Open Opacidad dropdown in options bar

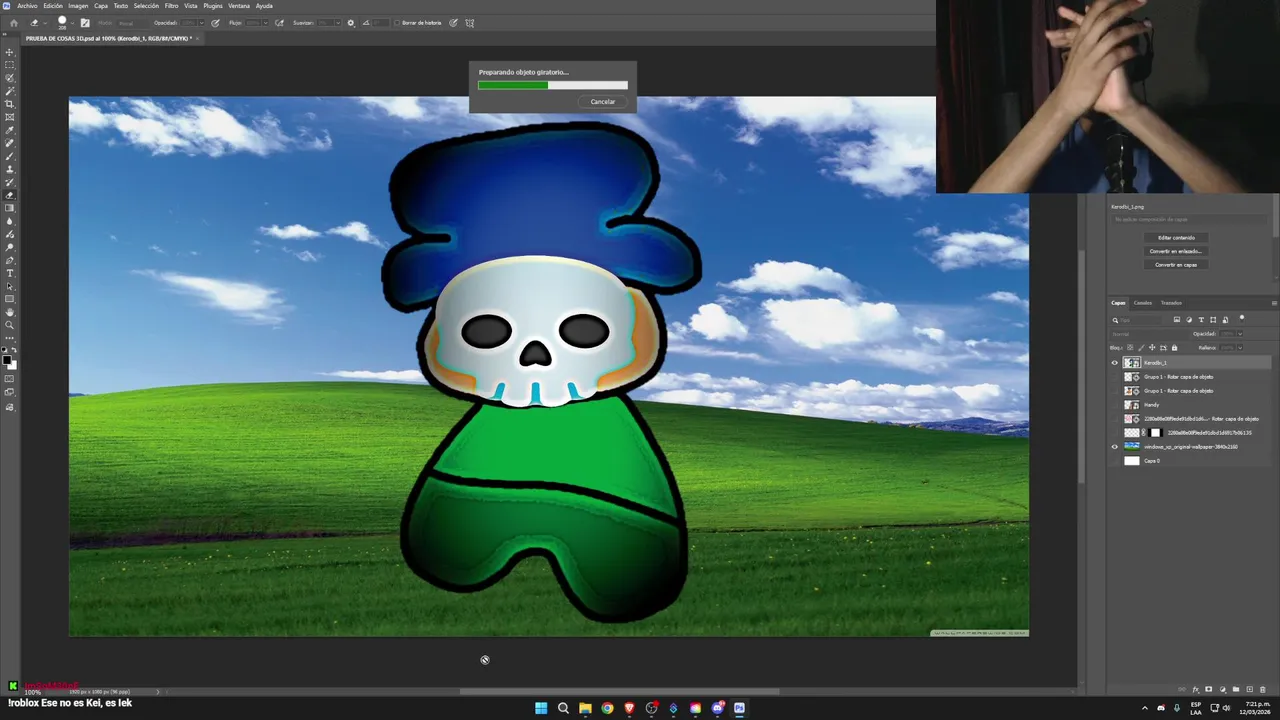202,23
